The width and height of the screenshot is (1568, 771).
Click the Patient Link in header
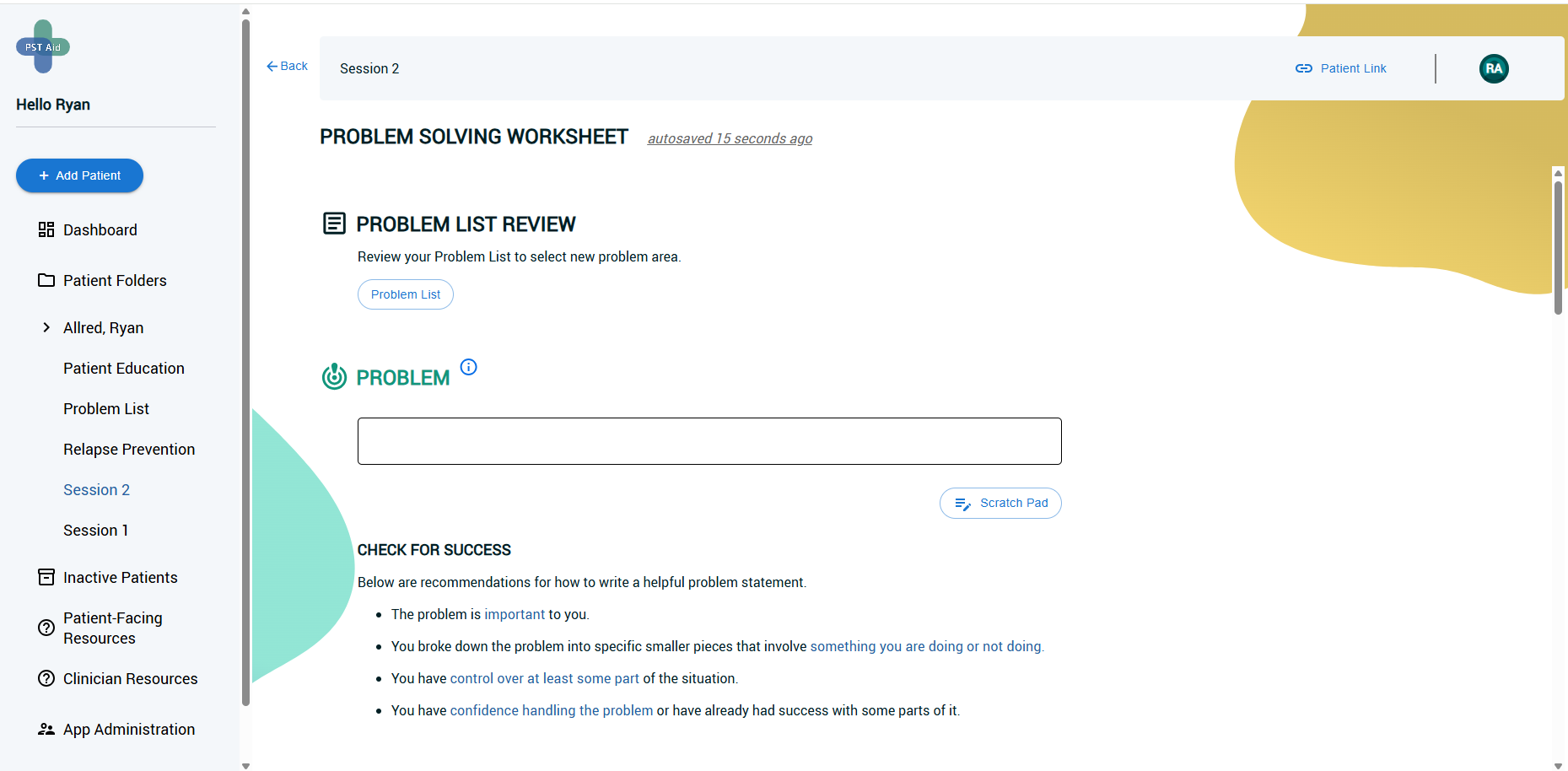[x=1341, y=68]
